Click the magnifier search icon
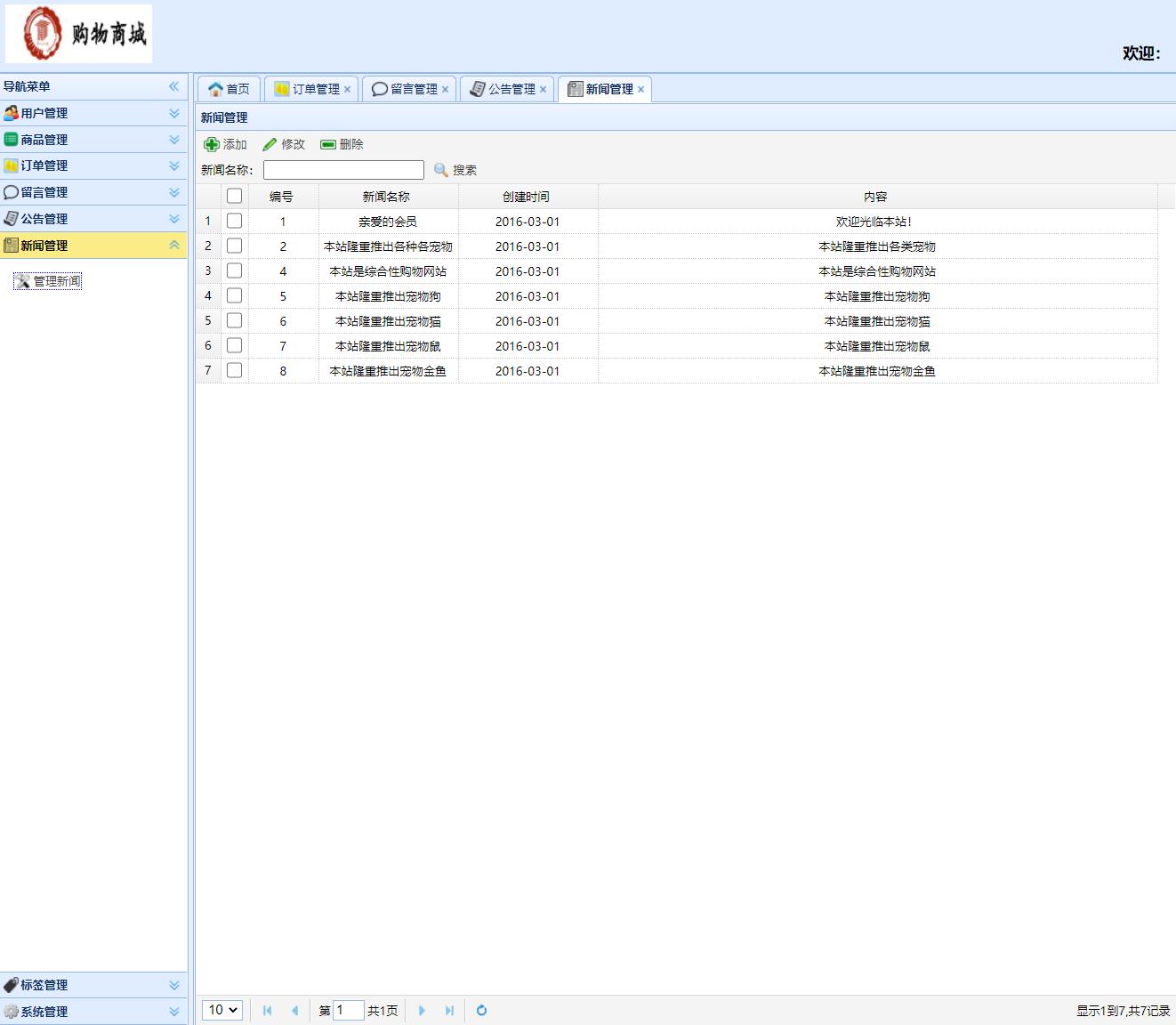This screenshot has height=1025, width=1176. pos(441,170)
